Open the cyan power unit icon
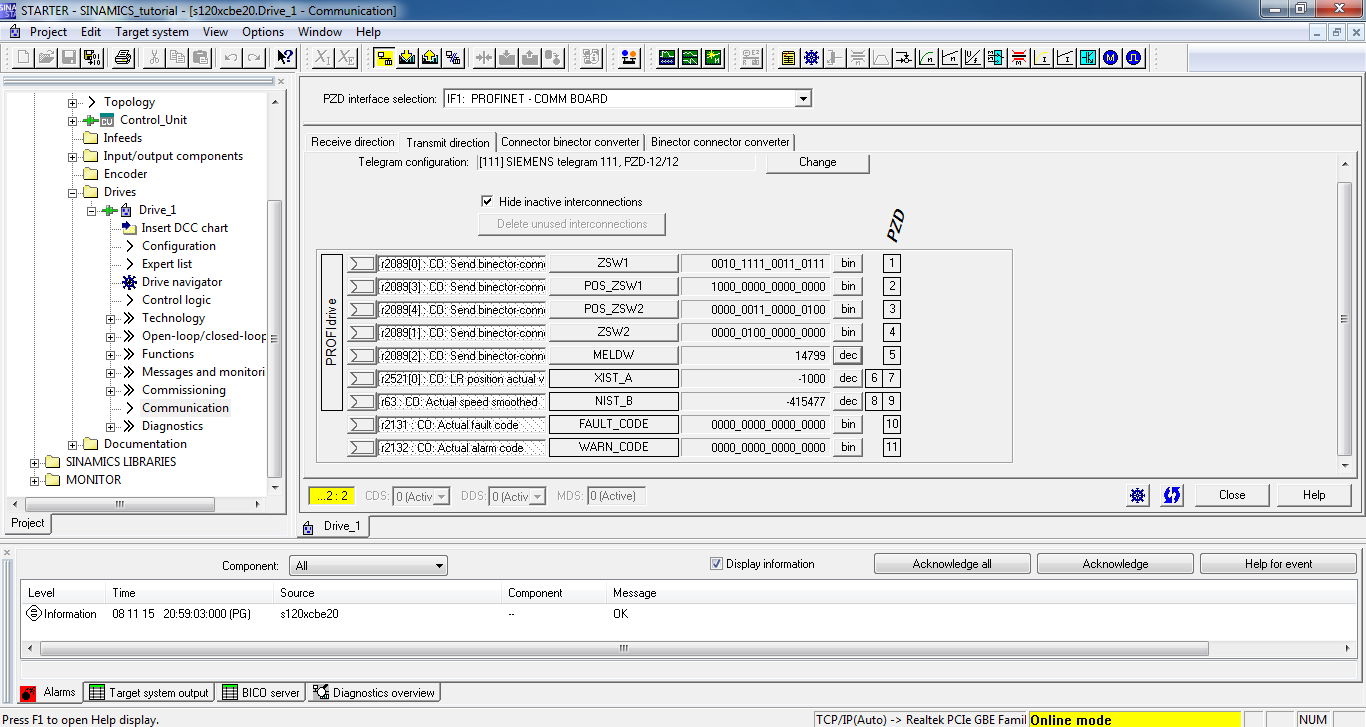The width and height of the screenshot is (1366, 727). (1088, 57)
